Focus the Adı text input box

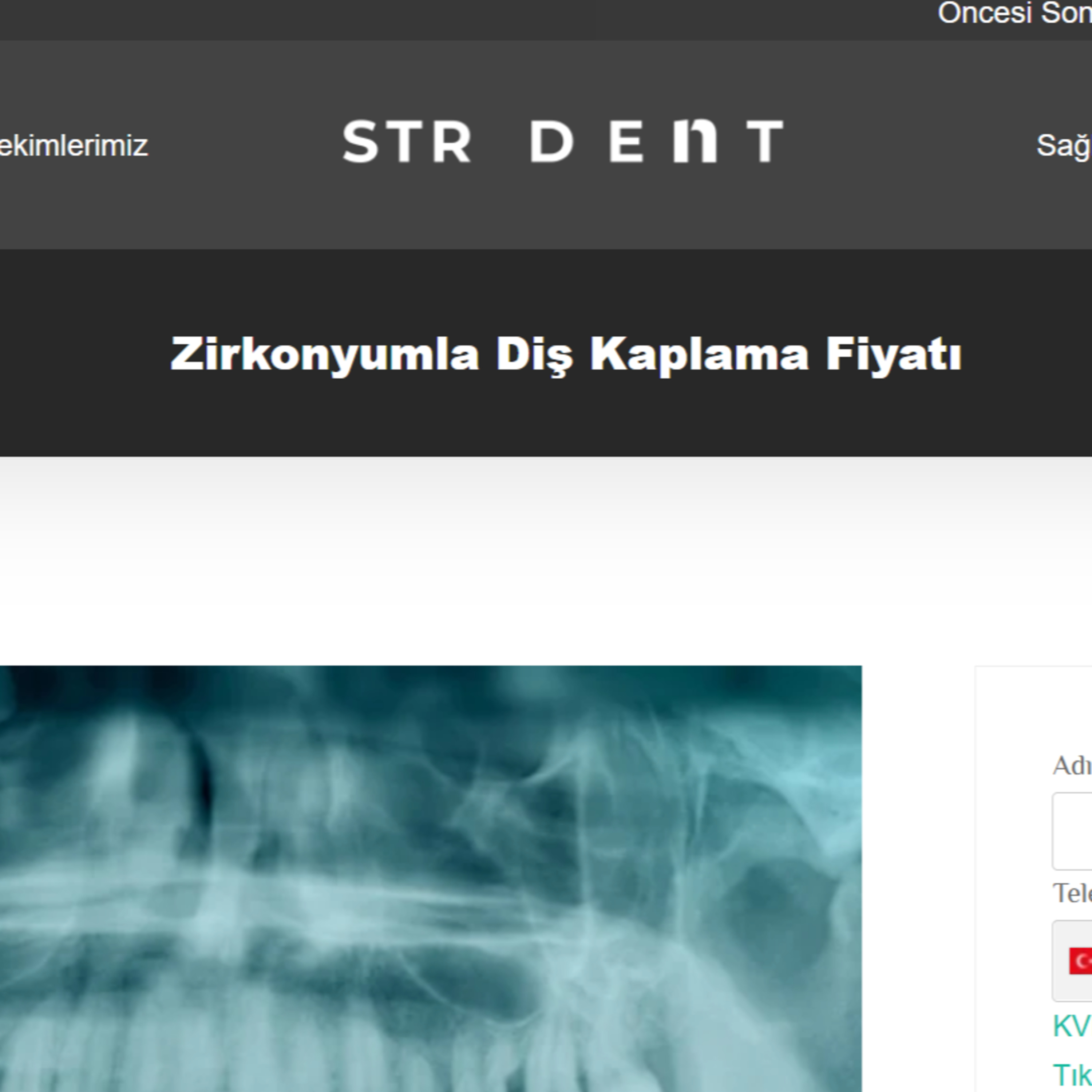(x=1072, y=831)
